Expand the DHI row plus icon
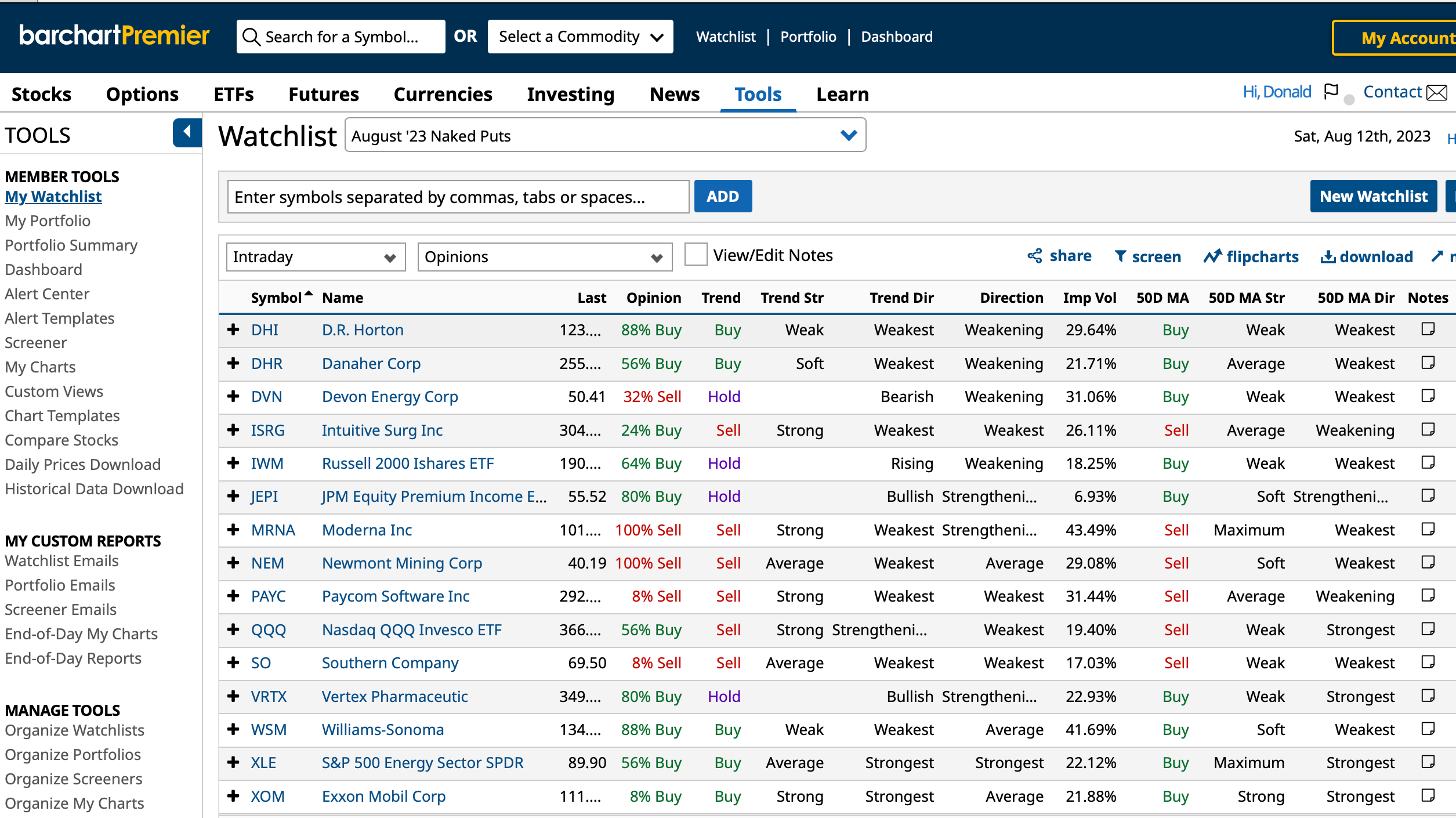 pyautogui.click(x=233, y=330)
